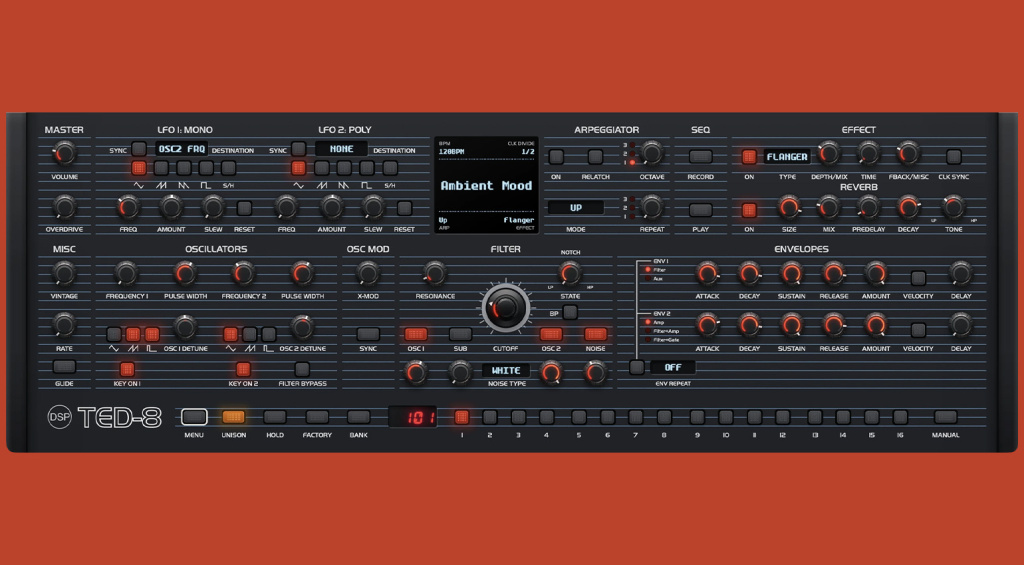Select sine waveform for LFO 2
The width and height of the screenshot is (1024, 565).
click(298, 168)
